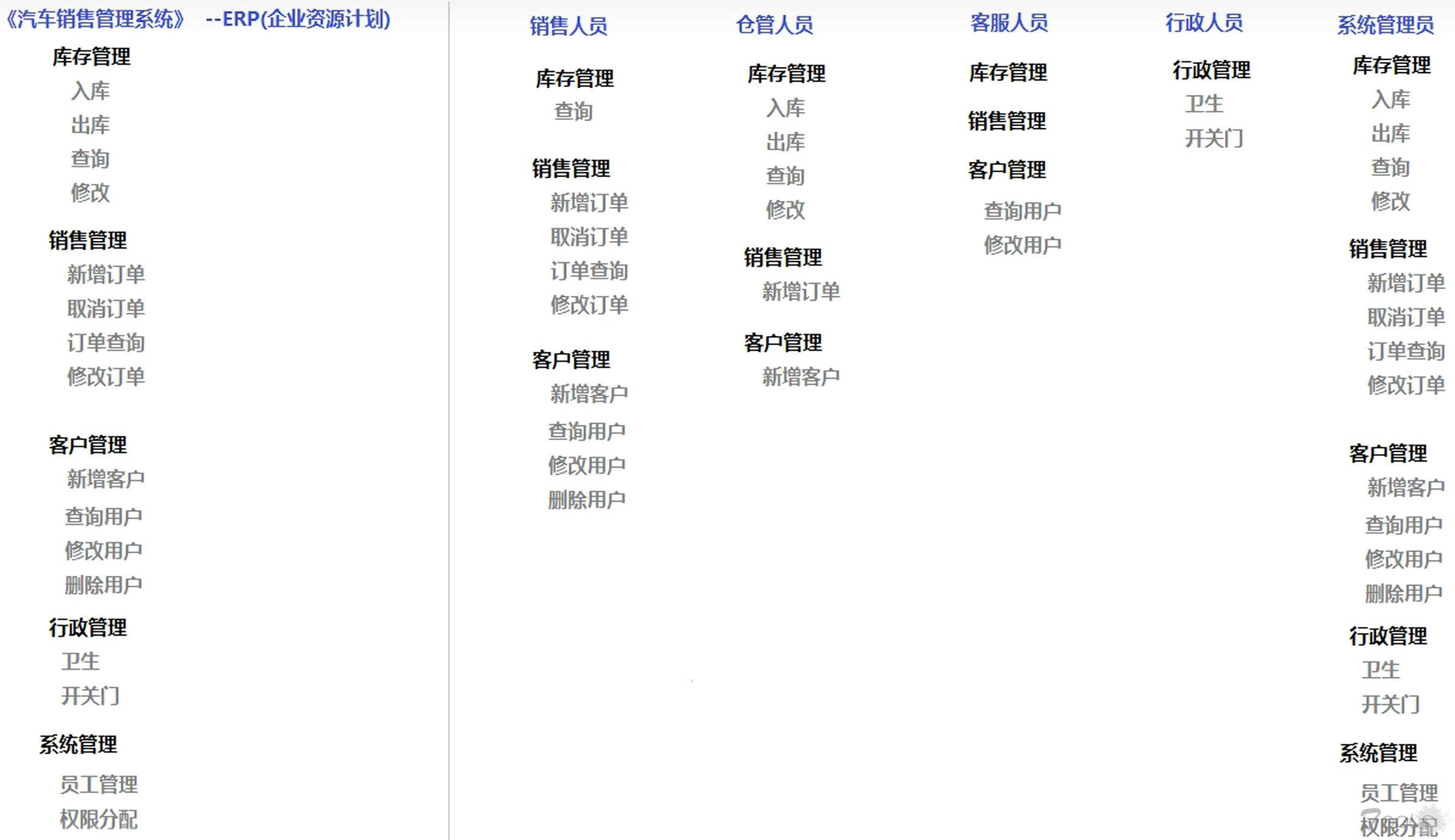Open 销售管理 in the left system menu
1455x840 pixels.
[88, 240]
